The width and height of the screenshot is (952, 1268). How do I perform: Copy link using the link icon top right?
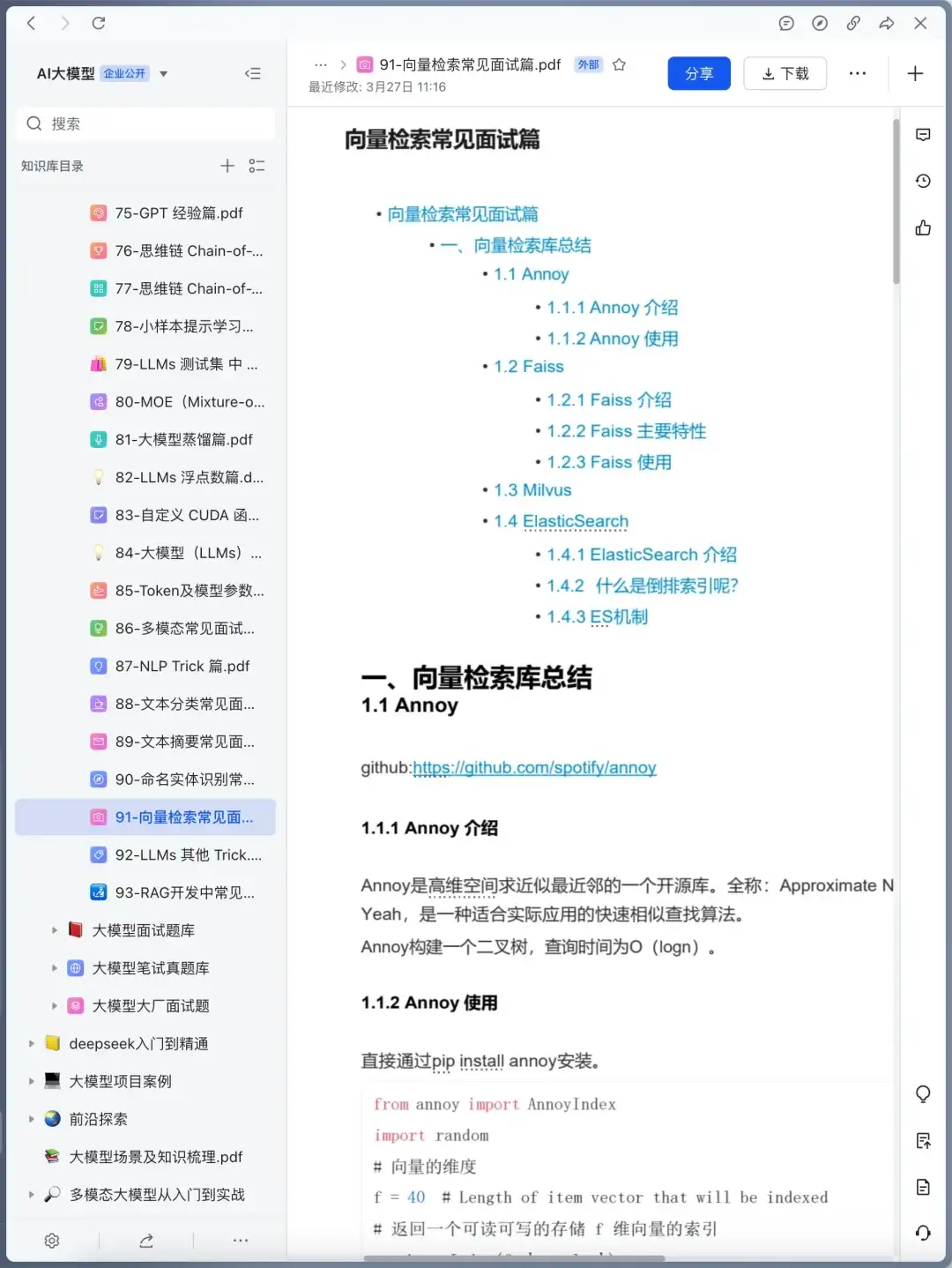852,24
